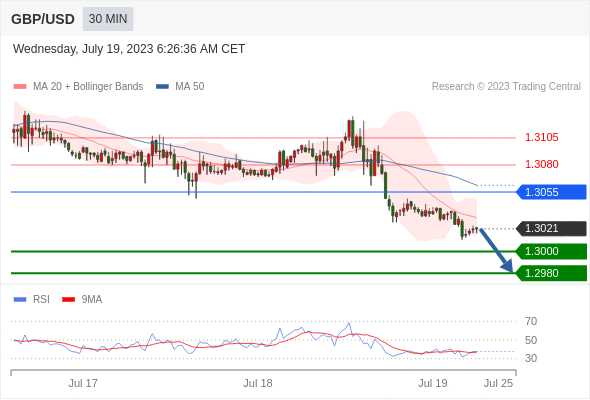Click the 9MA red legend swatch
Viewport: 590px width, 400px height.
[x=68, y=300]
